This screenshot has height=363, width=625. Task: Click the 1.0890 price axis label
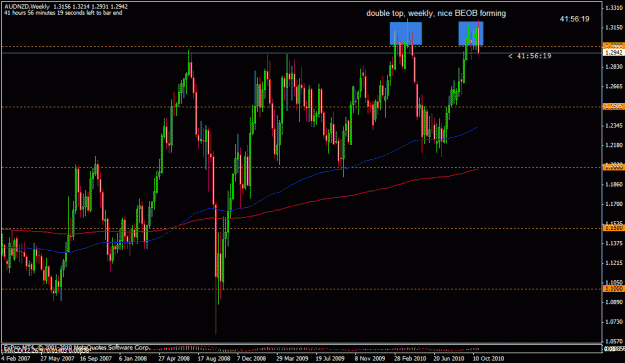614,302
